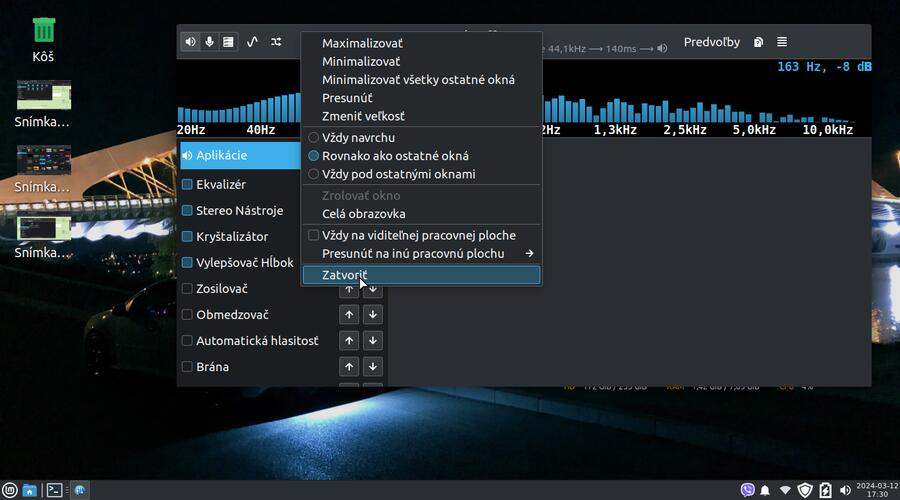The height and width of the screenshot is (500, 900).
Task: Open the Linux Mint start menu
Action: pos(10,490)
